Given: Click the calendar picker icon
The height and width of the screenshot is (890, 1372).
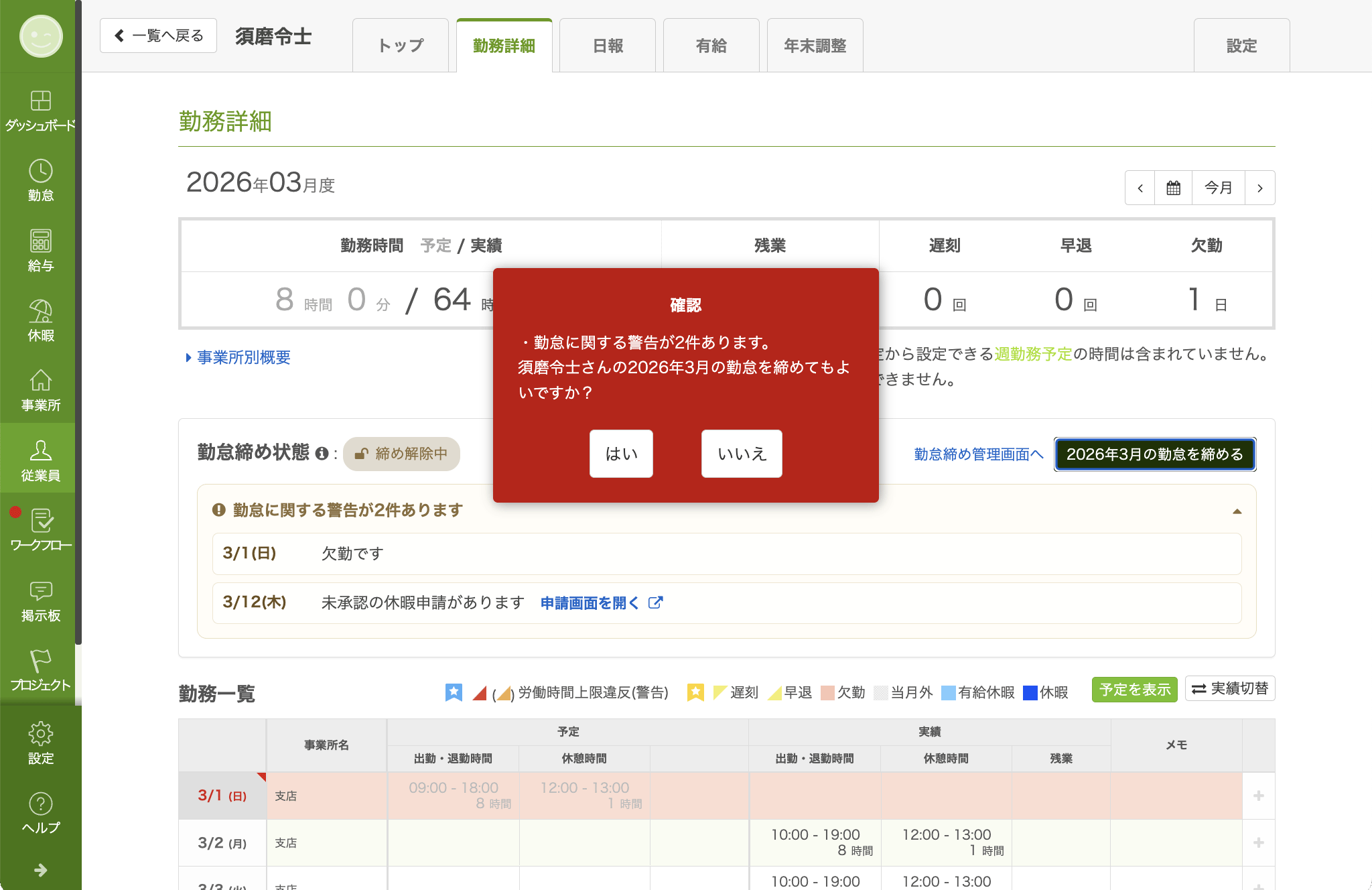Looking at the screenshot, I should [x=1173, y=188].
